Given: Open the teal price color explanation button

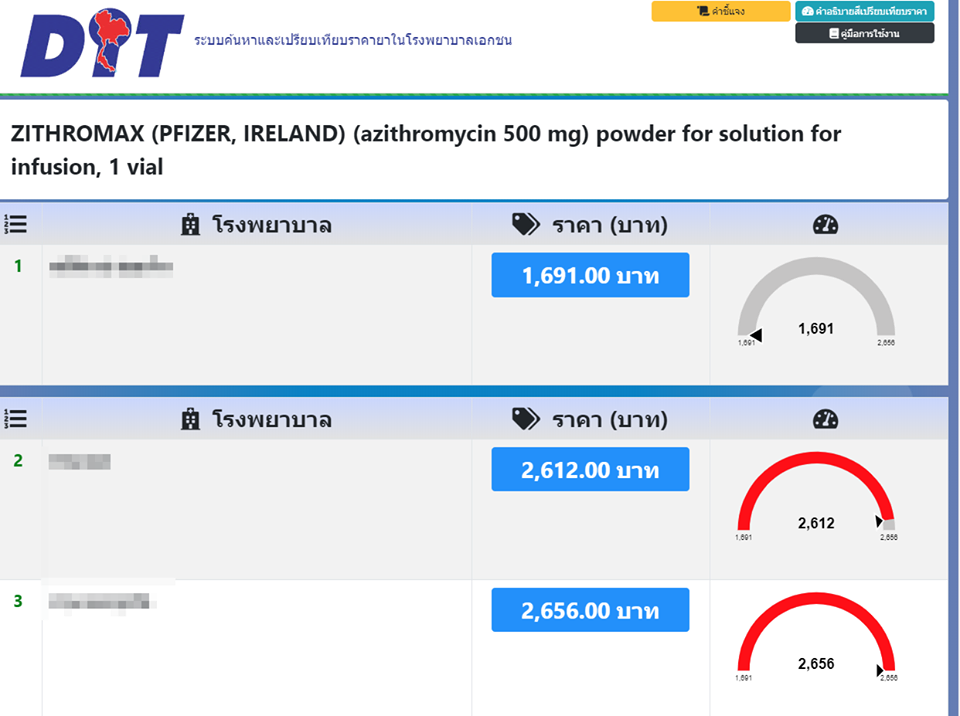Looking at the screenshot, I should click(x=864, y=12).
